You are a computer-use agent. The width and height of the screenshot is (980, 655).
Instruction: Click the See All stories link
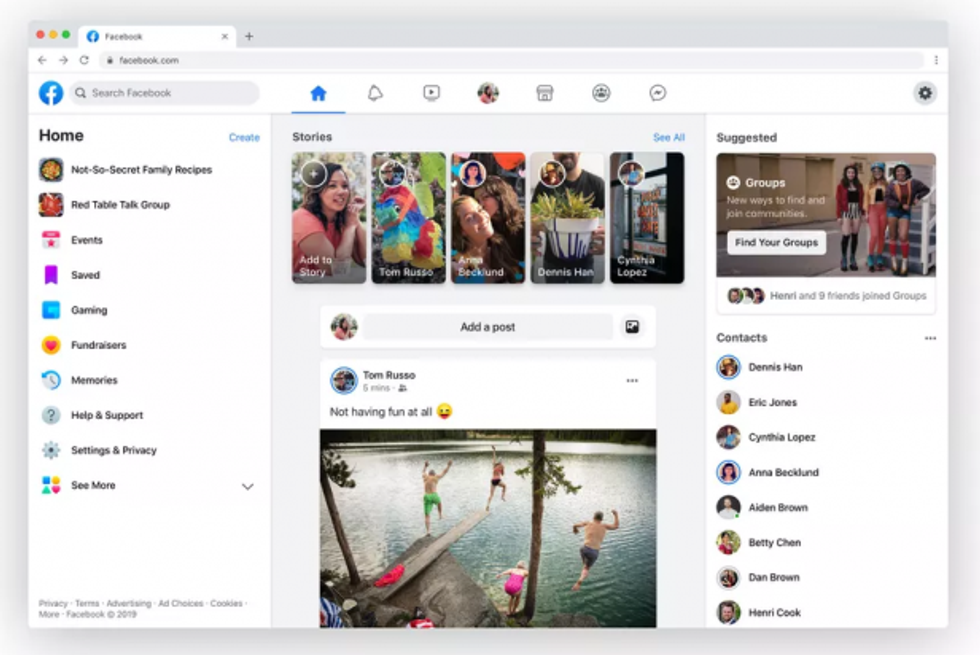point(669,138)
